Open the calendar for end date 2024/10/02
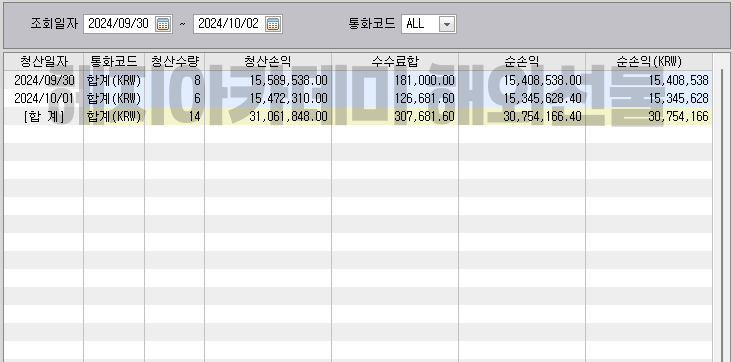Viewport: 733px width, 362px height. point(273,24)
